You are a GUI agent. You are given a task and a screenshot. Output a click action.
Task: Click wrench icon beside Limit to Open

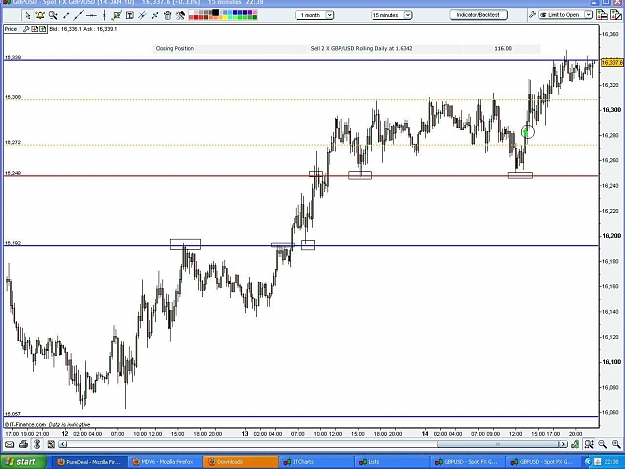point(532,15)
